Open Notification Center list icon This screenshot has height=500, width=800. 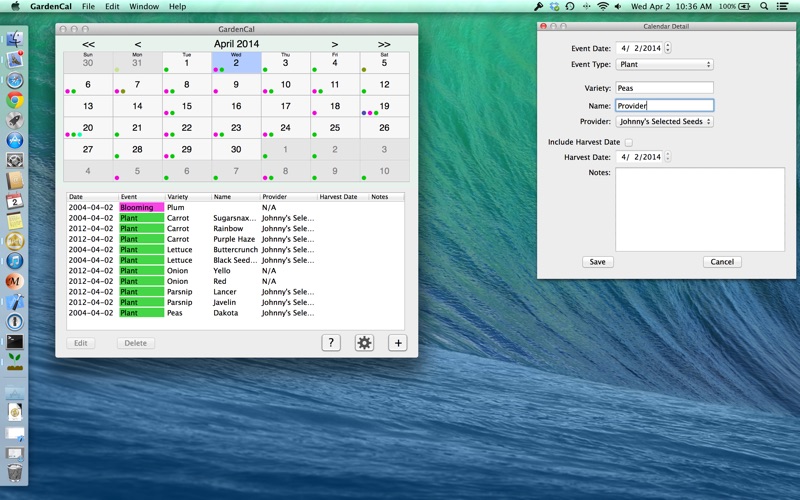tap(782, 6)
